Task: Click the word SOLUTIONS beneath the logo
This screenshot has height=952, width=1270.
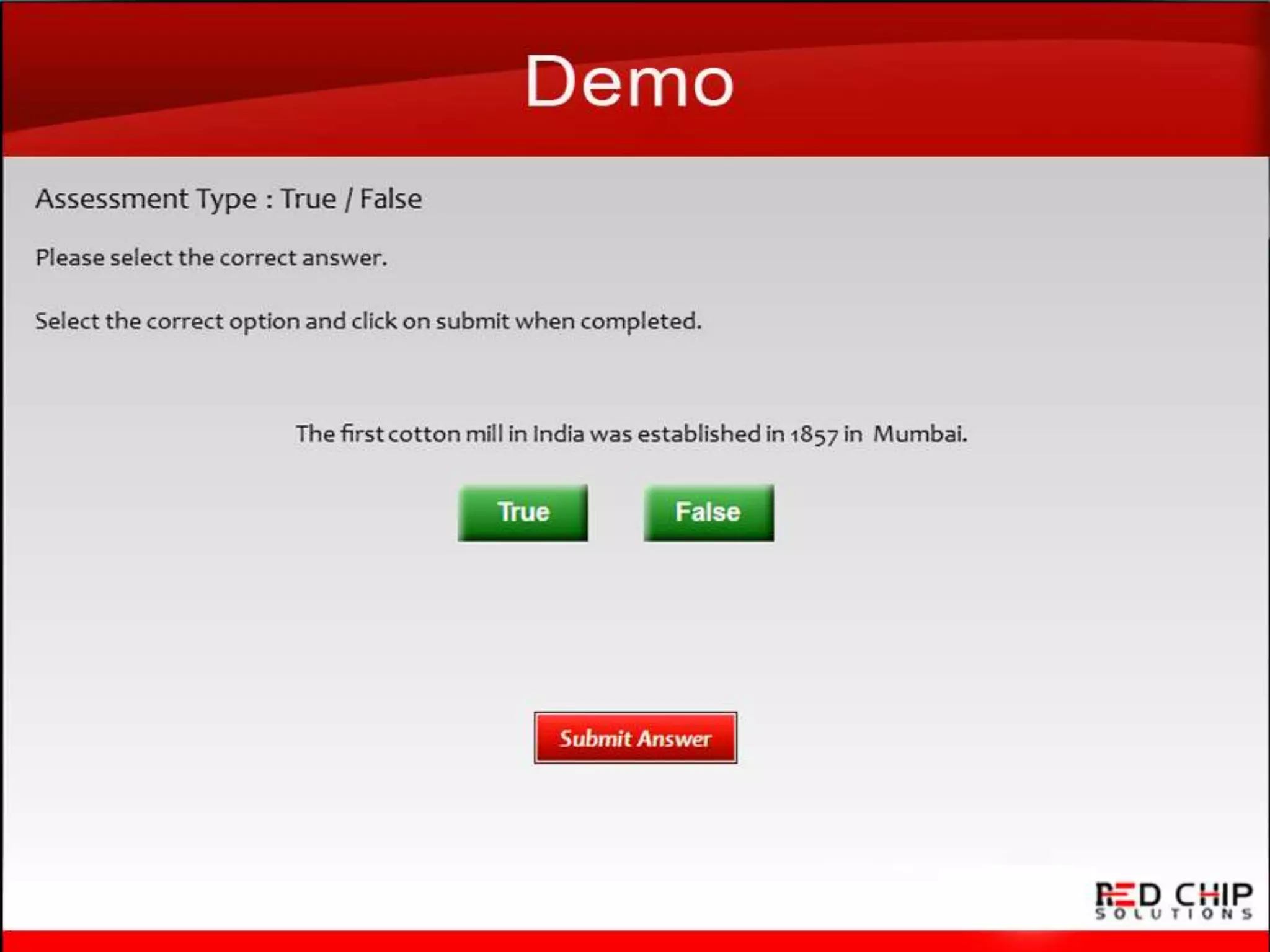Action: [1173, 914]
